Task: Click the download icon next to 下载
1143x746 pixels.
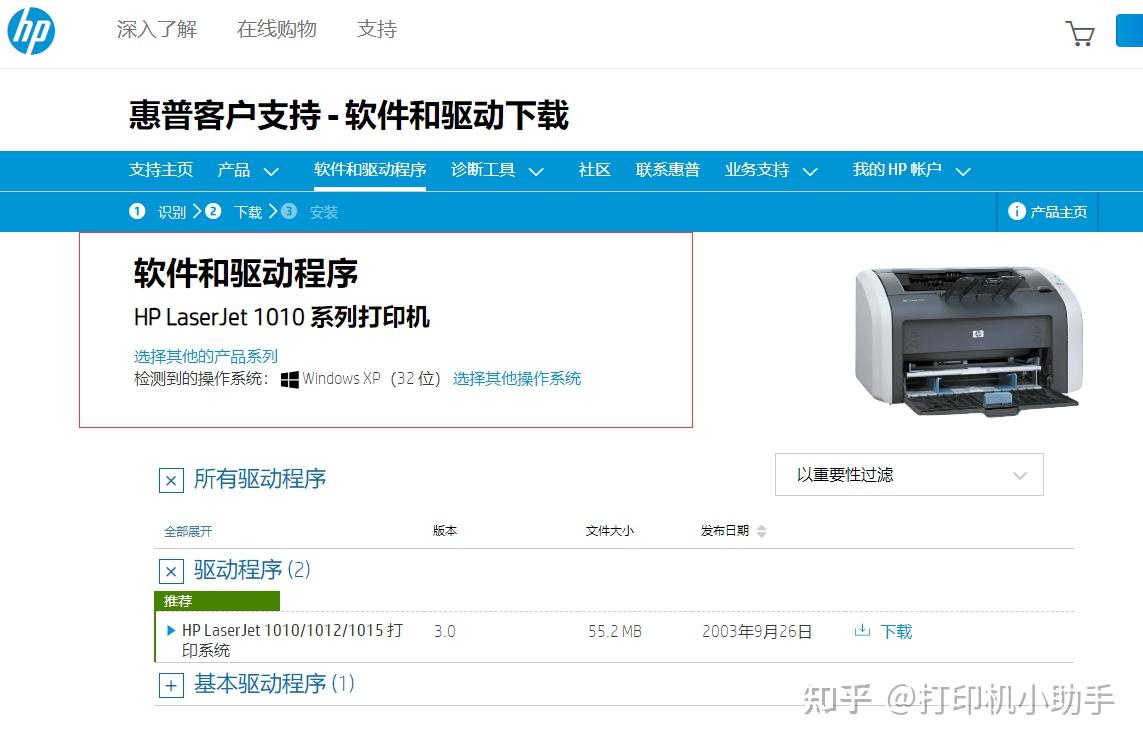Action: pos(864,631)
